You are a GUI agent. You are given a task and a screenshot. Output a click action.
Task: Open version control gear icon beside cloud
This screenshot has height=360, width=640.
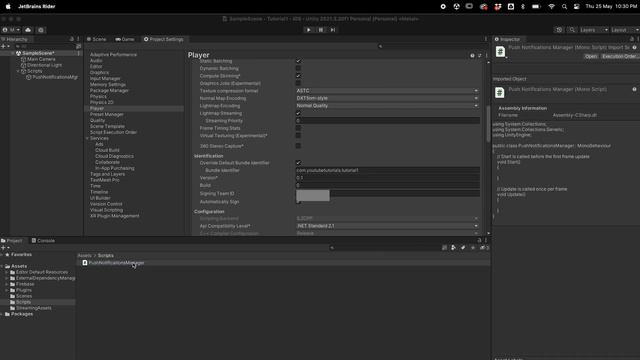click(41, 30)
